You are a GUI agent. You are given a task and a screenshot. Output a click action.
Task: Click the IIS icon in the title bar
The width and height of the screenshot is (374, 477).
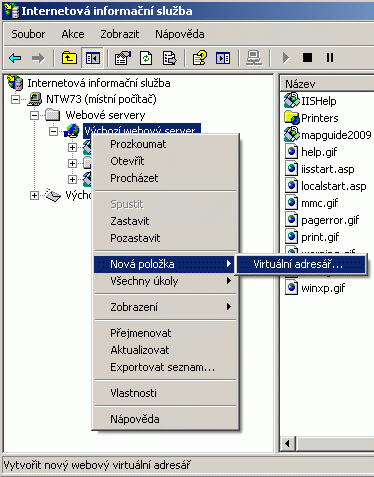point(11,11)
